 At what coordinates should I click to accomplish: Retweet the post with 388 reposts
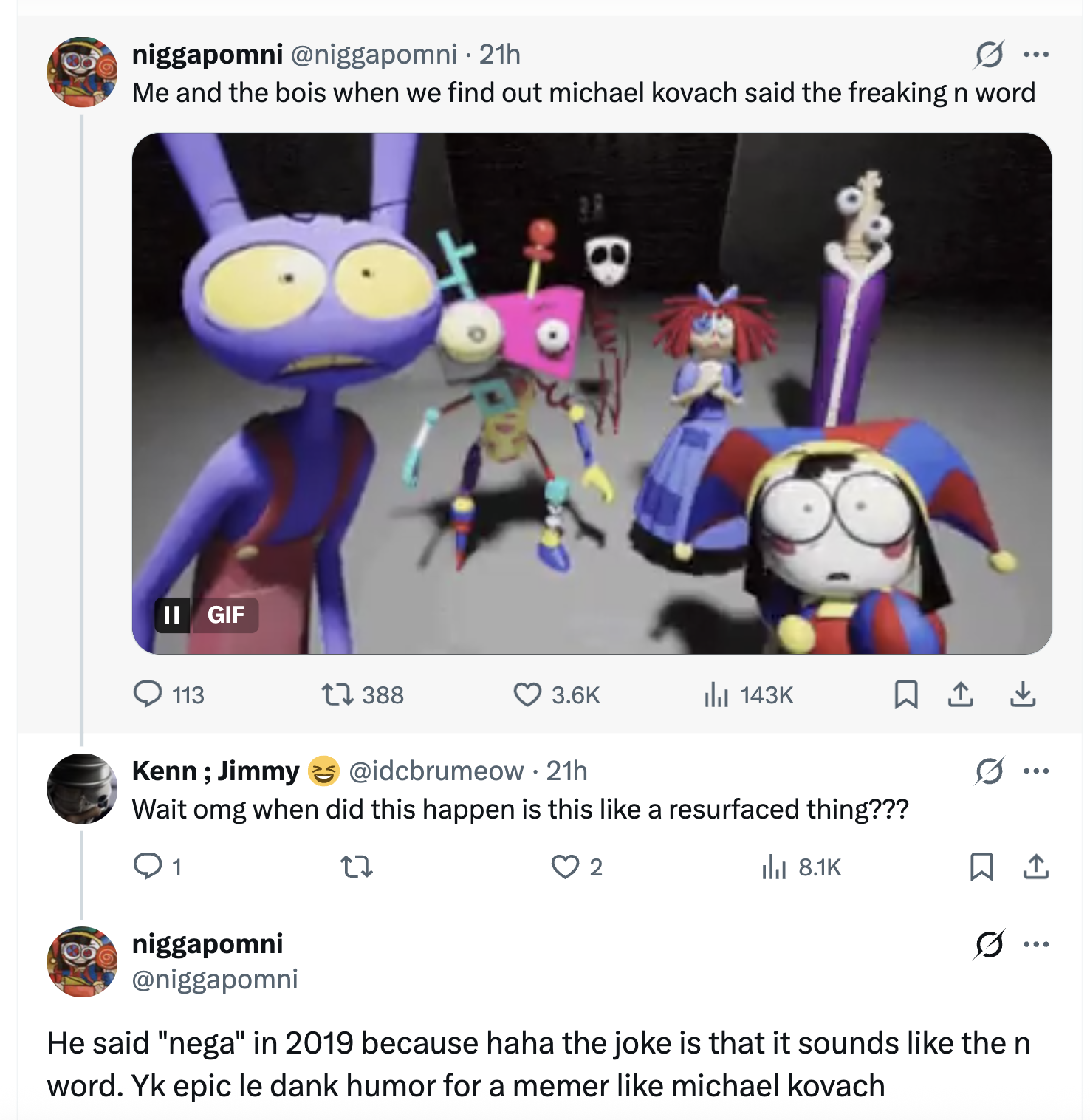337,694
